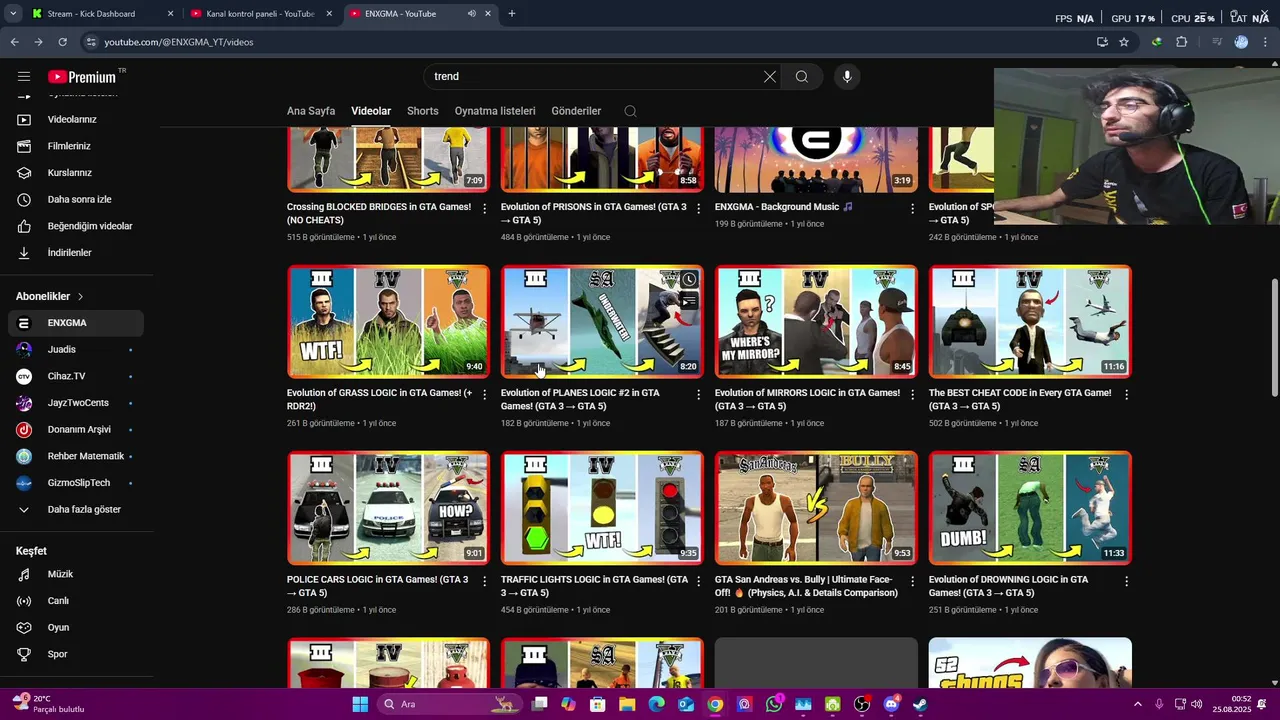Screen dimensions: 1280x720
Task: Expand Daha fazla göster subscriptions
Action: 76,509
